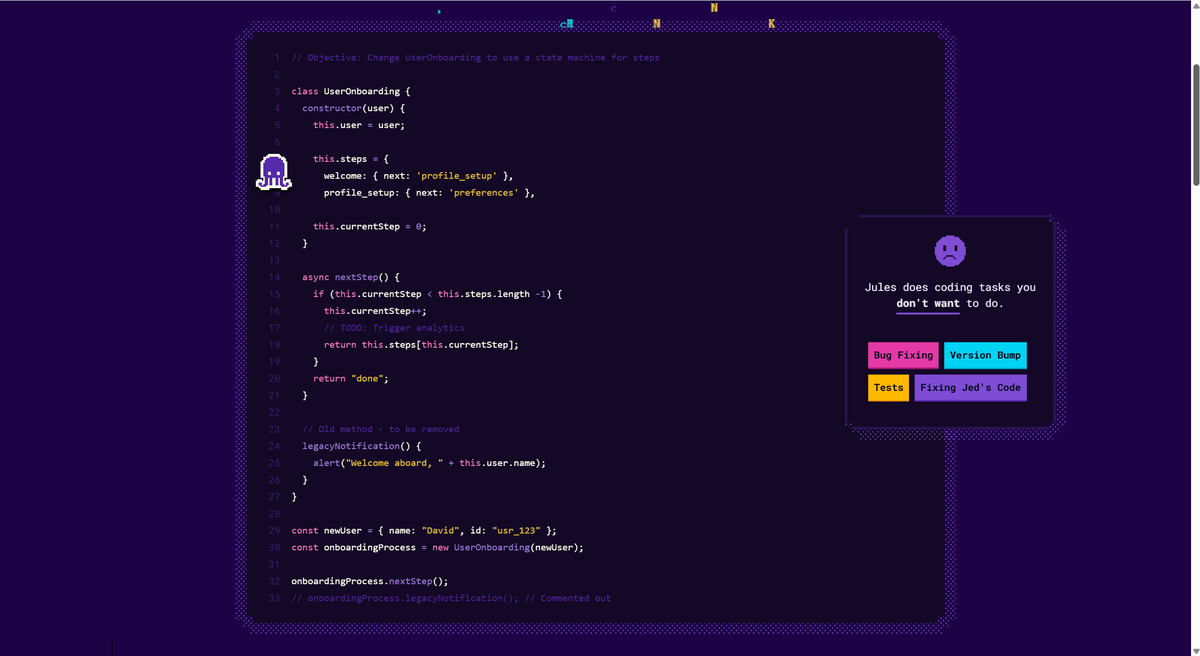
Task: Click the purple octopus mascot icon
Action: tap(273, 172)
